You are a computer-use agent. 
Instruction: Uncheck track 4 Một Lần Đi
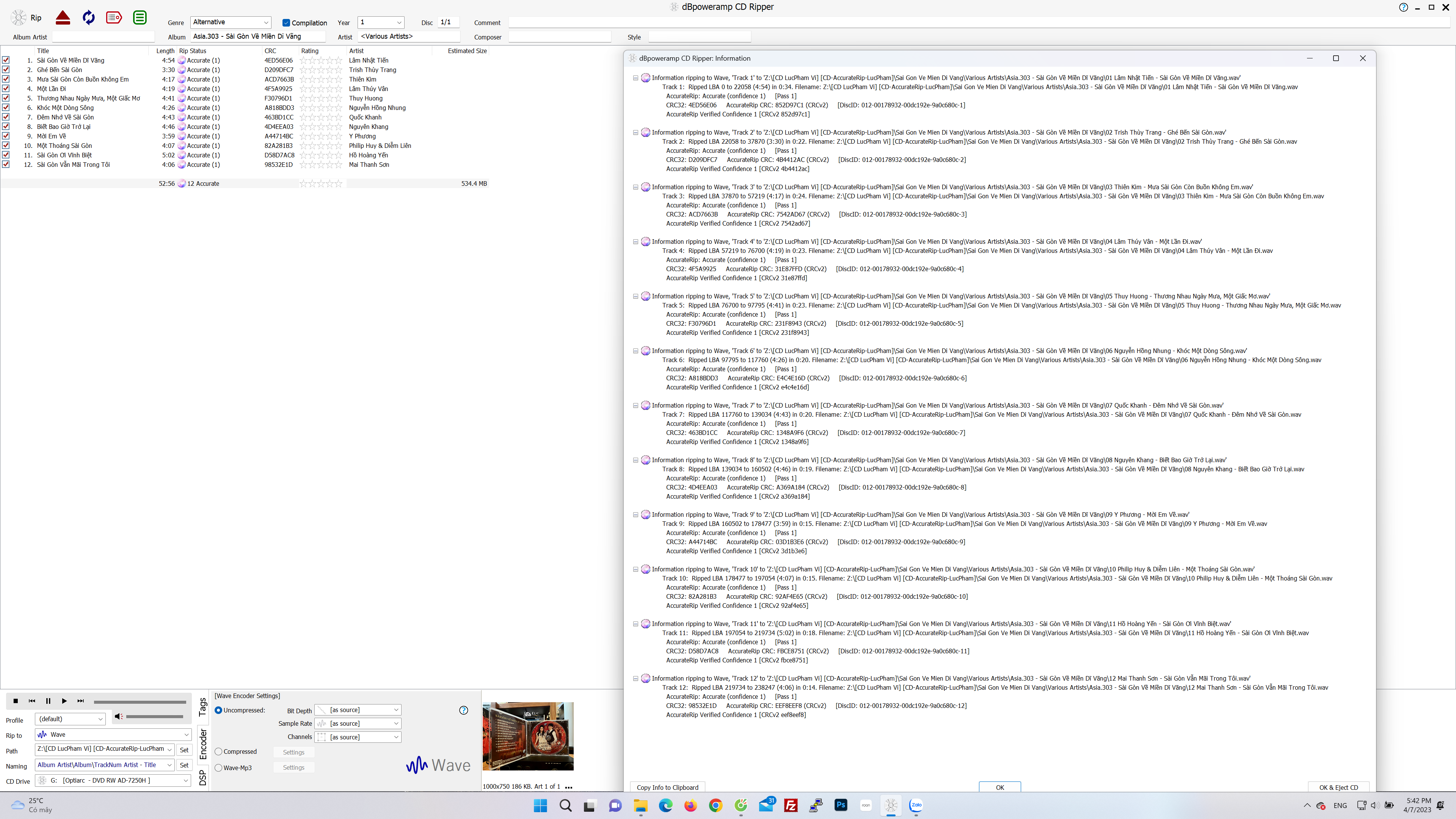click(6, 89)
